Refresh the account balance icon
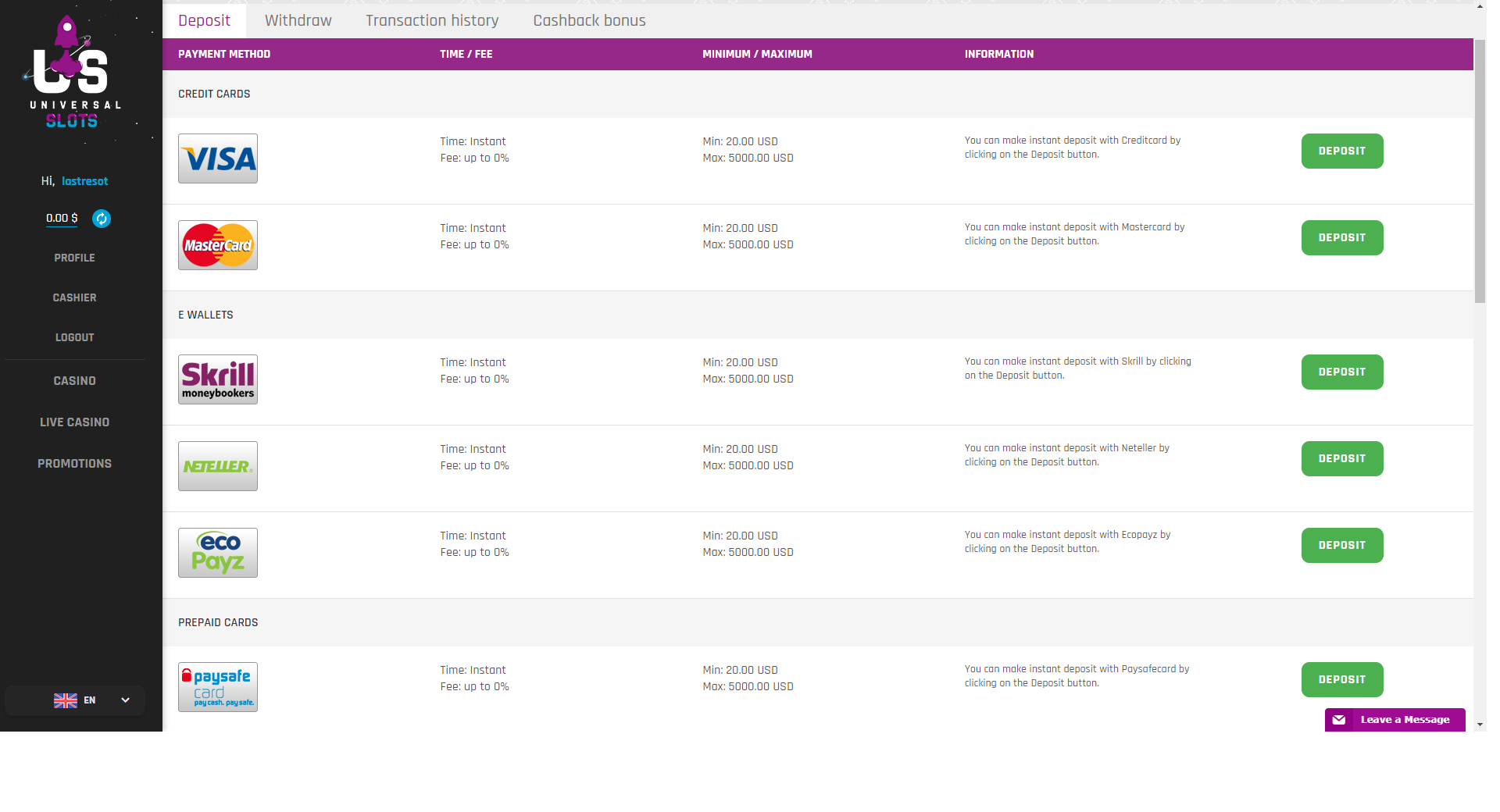Image resolution: width=1500 pixels, height=812 pixels. coord(102,219)
